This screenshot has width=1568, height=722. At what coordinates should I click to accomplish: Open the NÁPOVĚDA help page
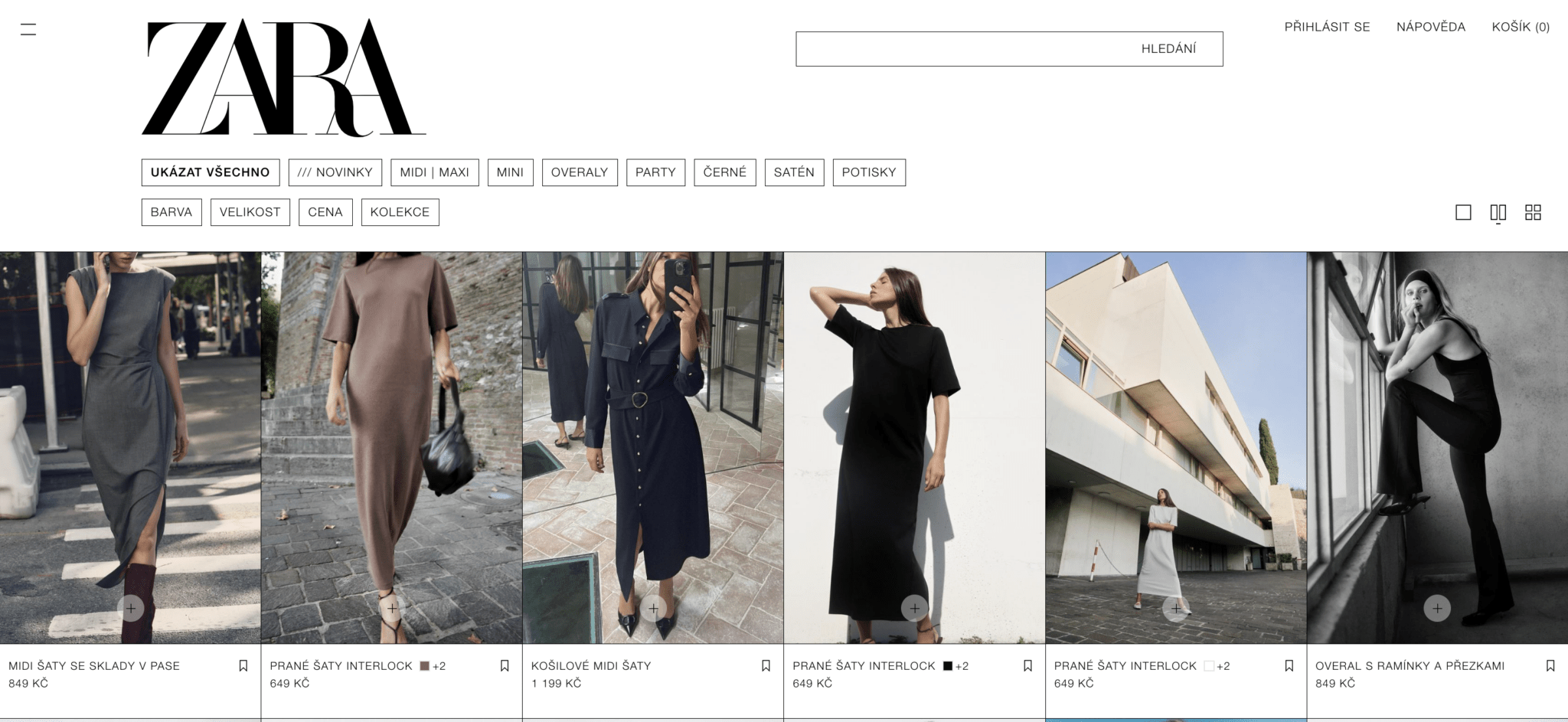pyautogui.click(x=1430, y=27)
